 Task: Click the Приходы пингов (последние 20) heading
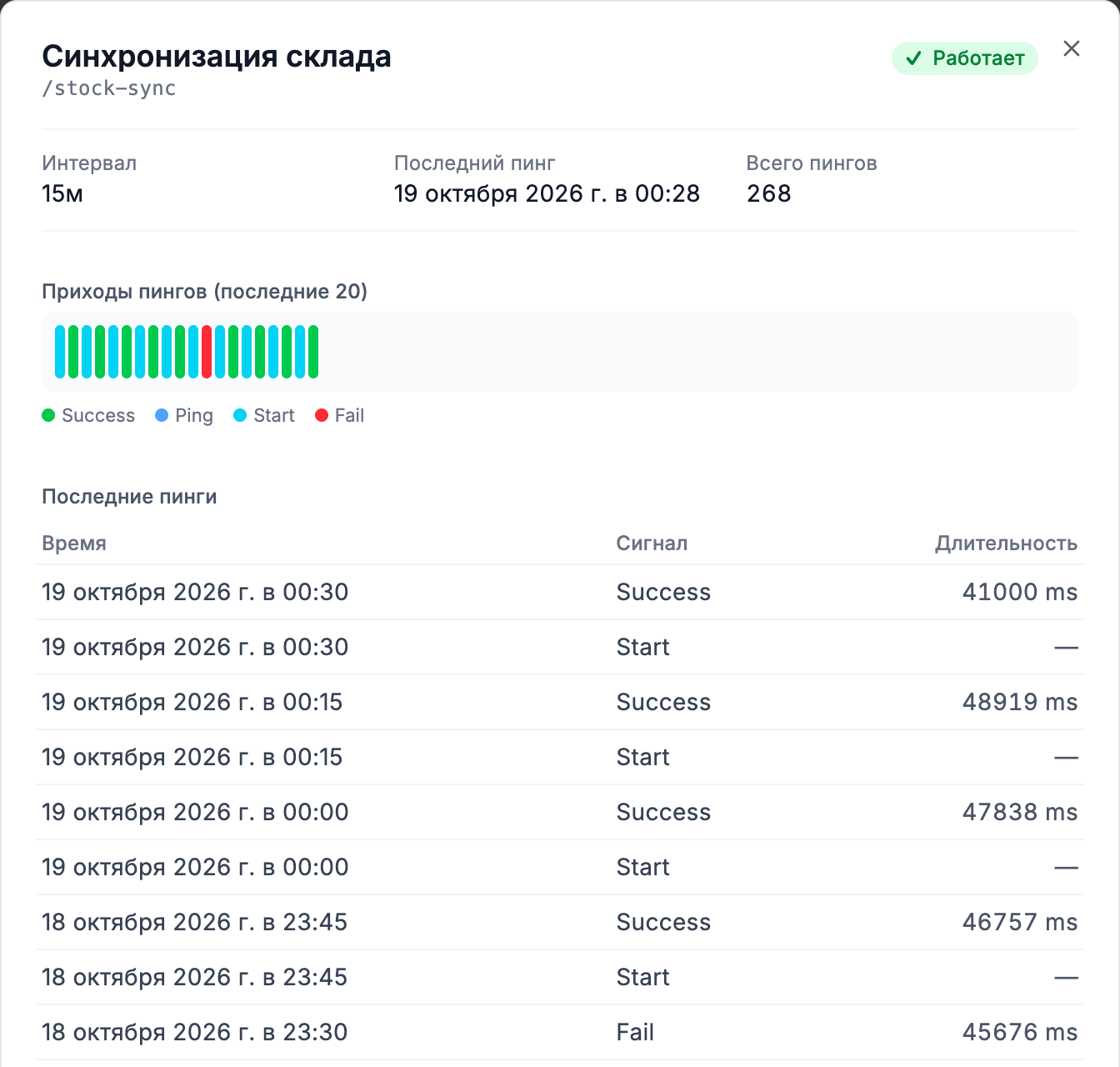tap(205, 292)
